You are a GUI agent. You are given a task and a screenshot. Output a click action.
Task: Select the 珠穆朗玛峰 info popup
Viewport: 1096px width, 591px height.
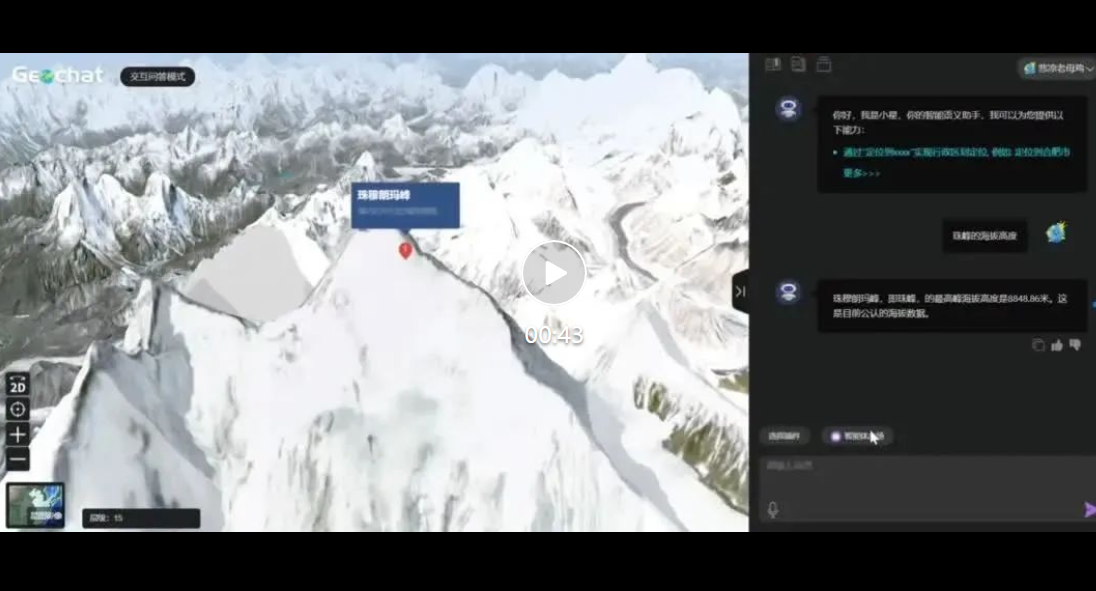coord(405,204)
